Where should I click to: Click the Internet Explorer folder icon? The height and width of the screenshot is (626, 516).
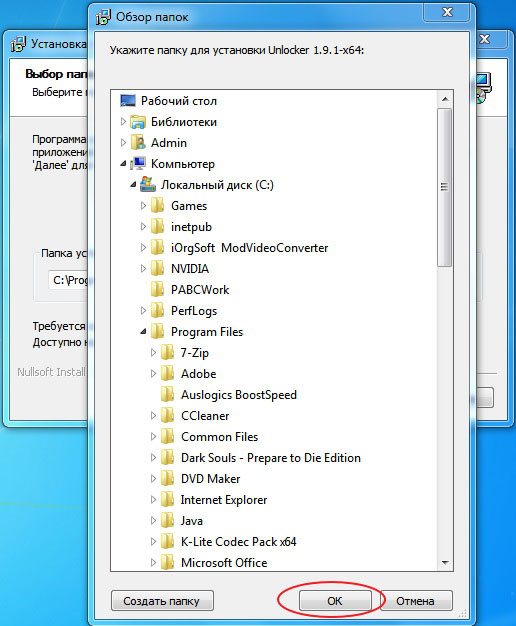click(167, 499)
